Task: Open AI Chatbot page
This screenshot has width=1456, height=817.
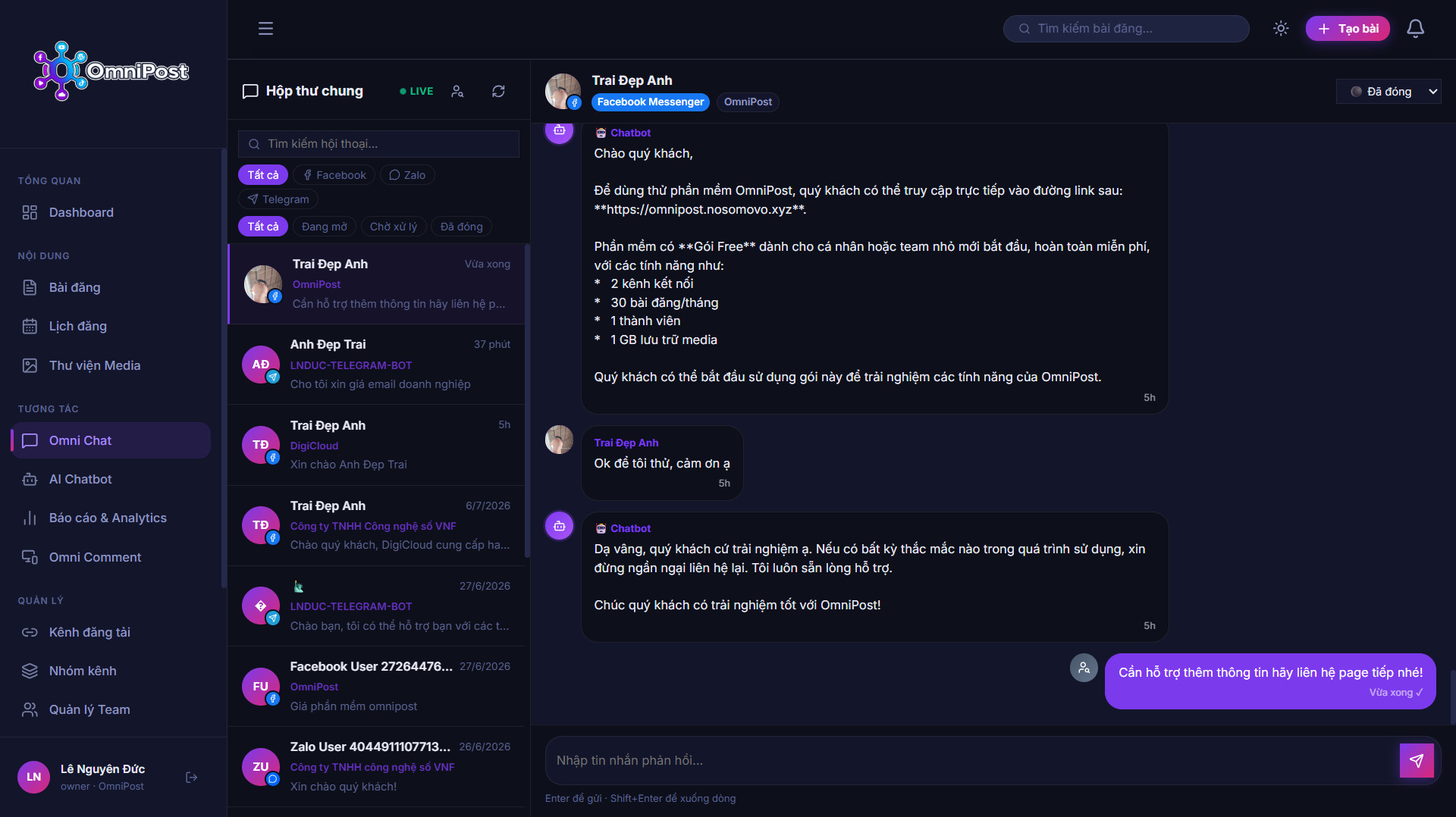Action: click(x=111, y=480)
